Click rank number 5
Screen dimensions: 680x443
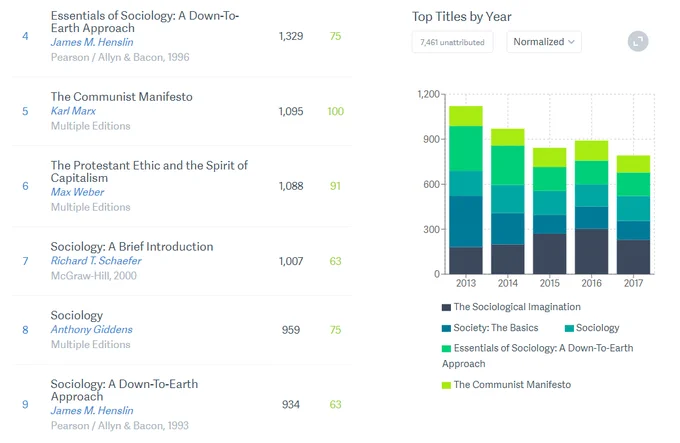(25, 111)
